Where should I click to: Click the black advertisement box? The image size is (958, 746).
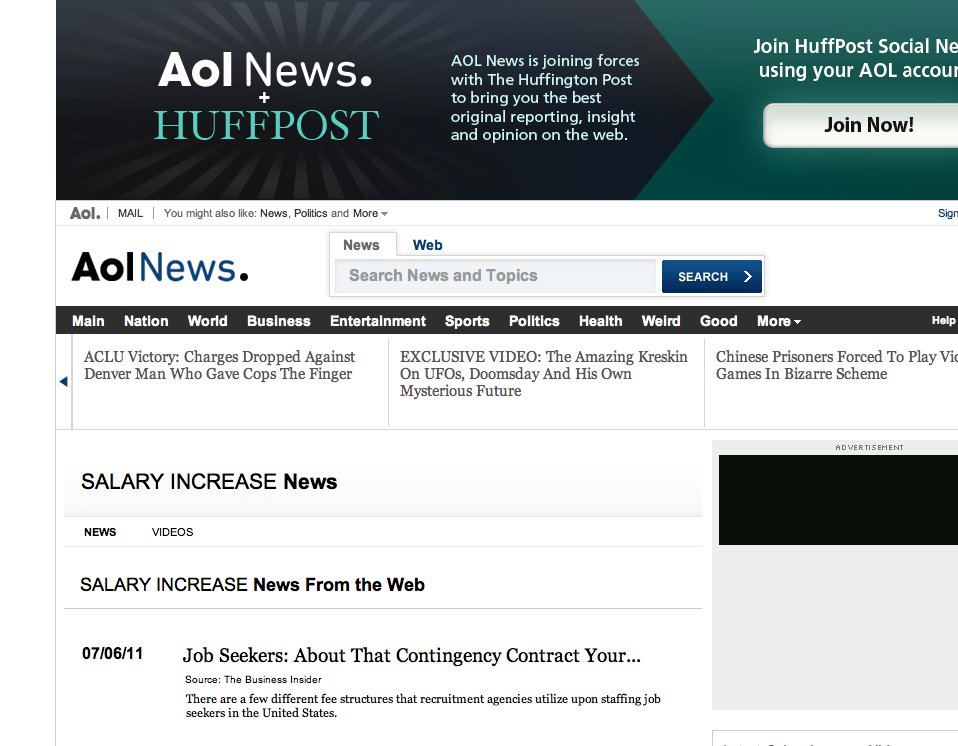click(x=838, y=500)
